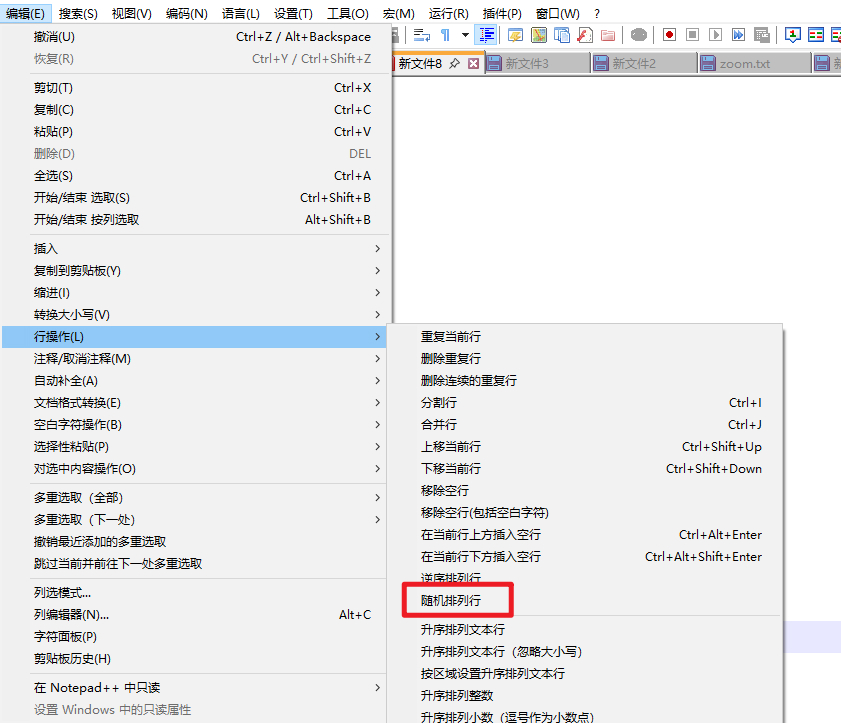The width and height of the screenshot is (841, 723).
Task: Click the red-green compare lines toolbar icon
Action: point(816,35)
